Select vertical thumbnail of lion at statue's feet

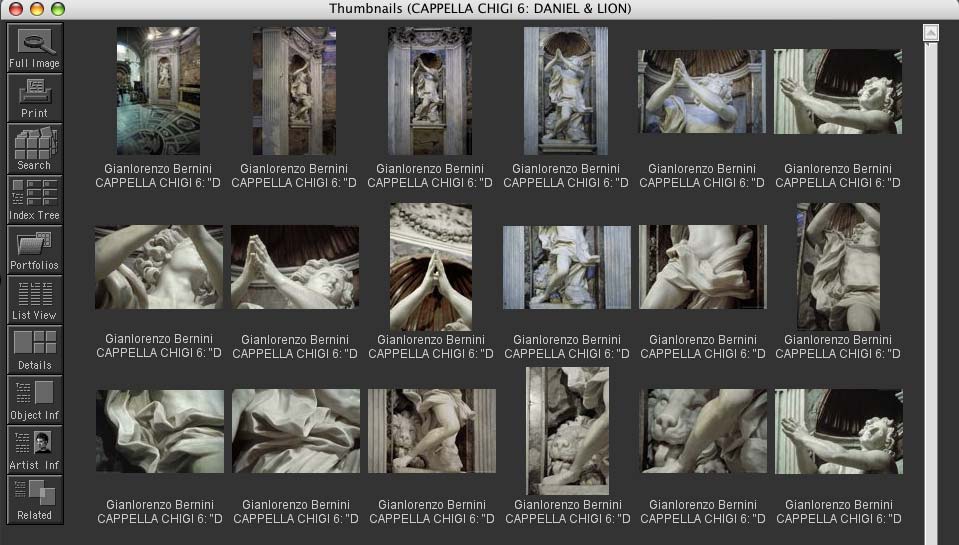coord(568,431)
